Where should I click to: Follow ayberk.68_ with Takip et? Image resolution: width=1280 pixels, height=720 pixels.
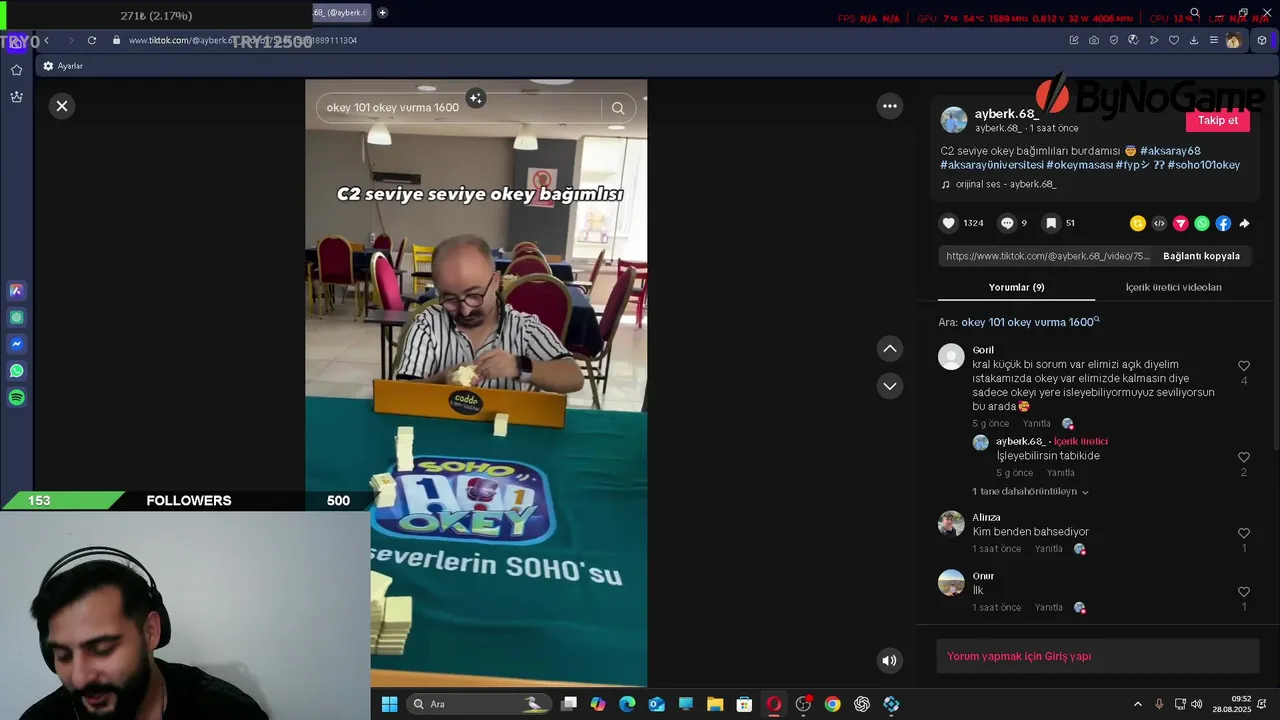1218,120
